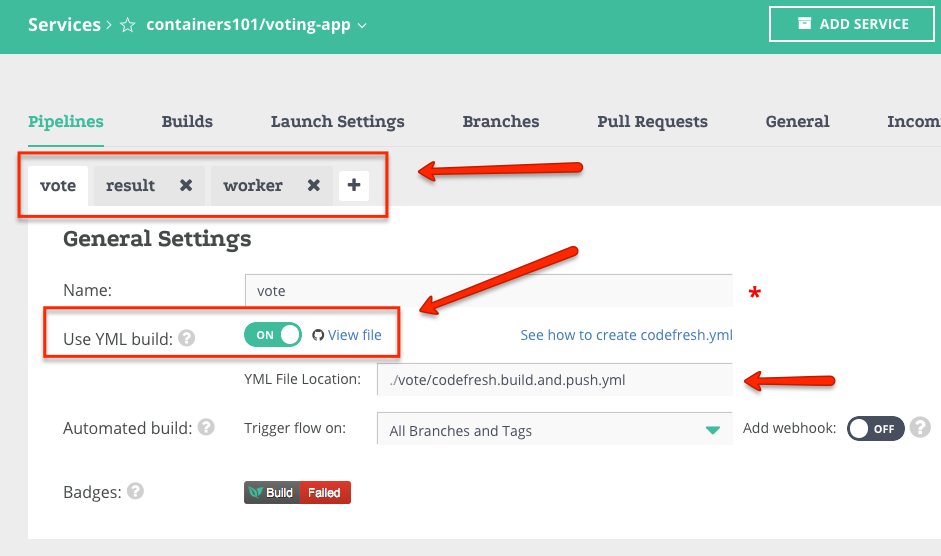Open the General tab
Viewport: 941px width, 556px height.
pos(797,121)
